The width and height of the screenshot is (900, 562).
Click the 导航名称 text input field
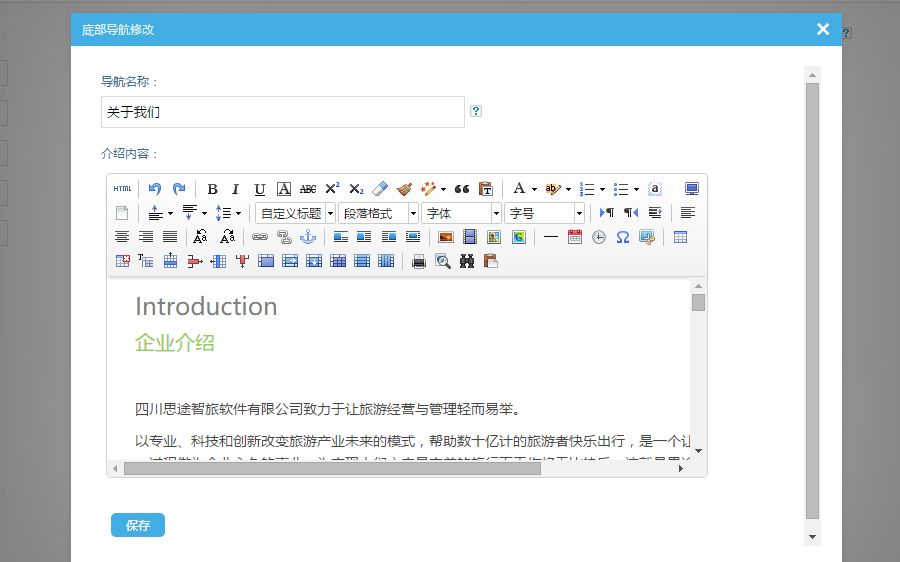(x=282, y=112)
